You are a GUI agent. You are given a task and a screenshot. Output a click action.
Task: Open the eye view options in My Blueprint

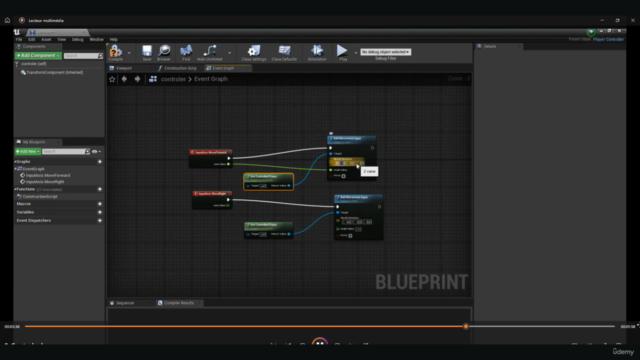pos(96,151)
